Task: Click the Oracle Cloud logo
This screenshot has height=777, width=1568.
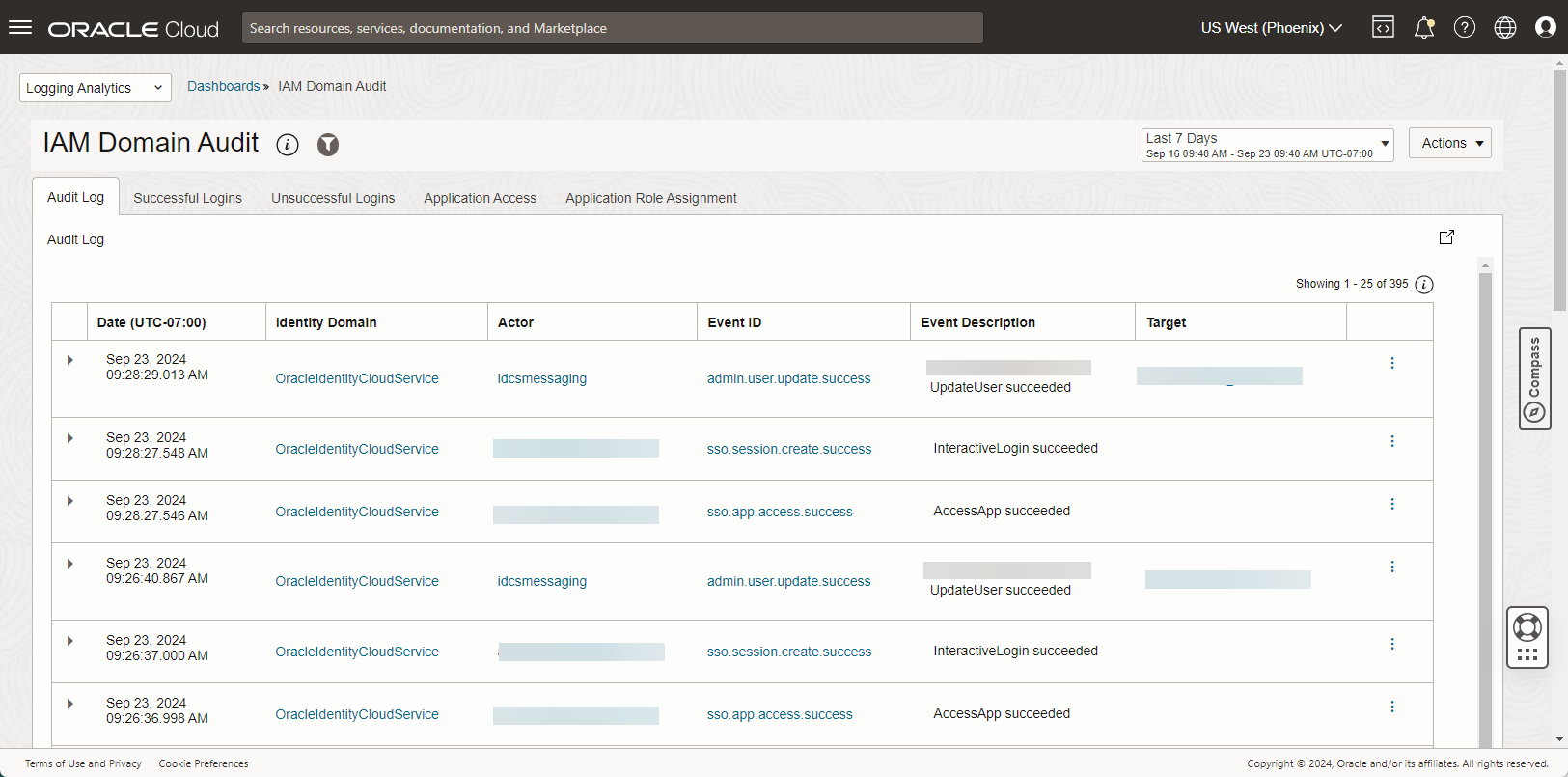Action: [133, 29]
